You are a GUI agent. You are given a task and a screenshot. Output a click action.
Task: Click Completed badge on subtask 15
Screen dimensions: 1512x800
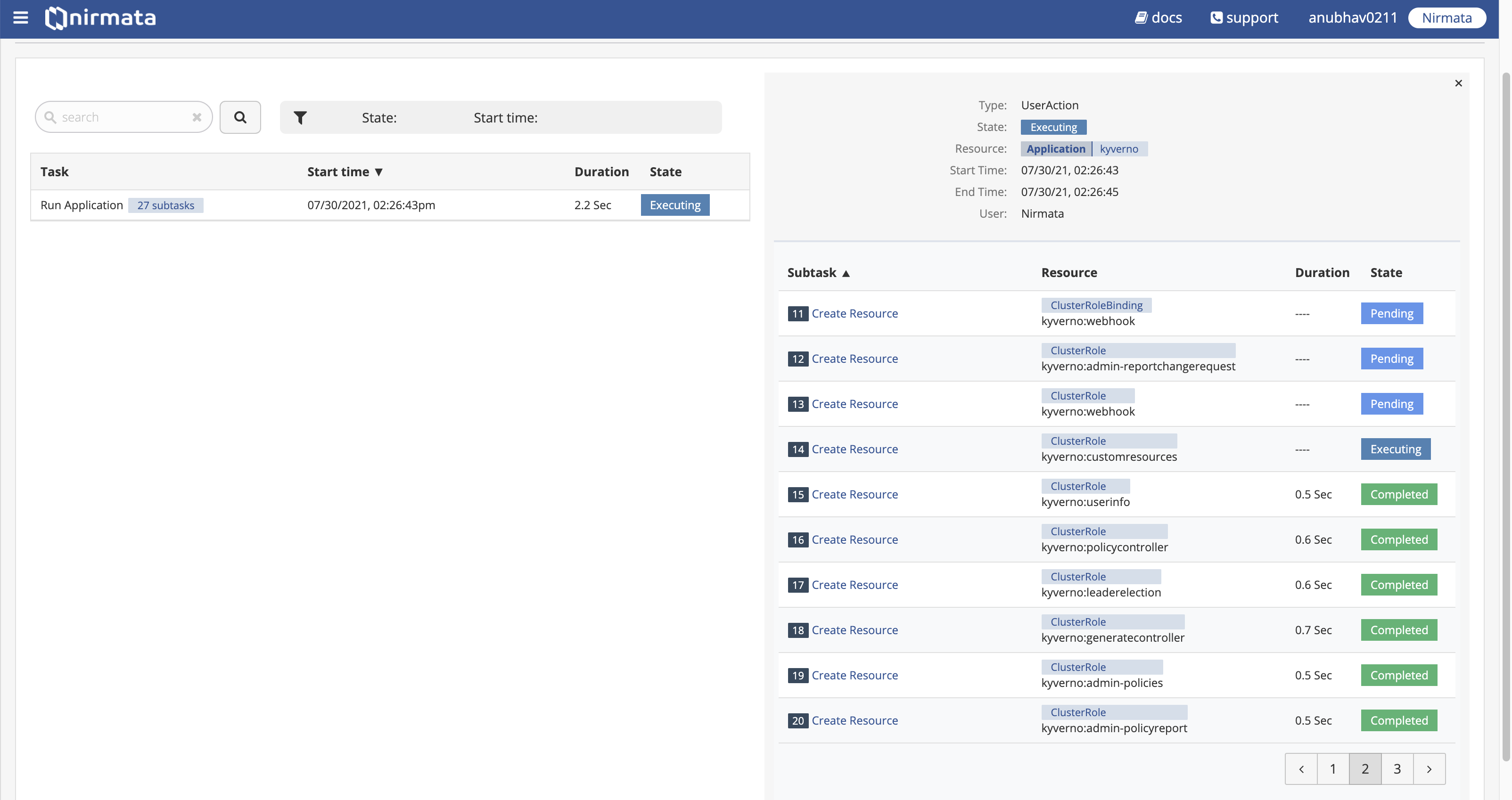pyautogui.click(x=1399, y=495)
